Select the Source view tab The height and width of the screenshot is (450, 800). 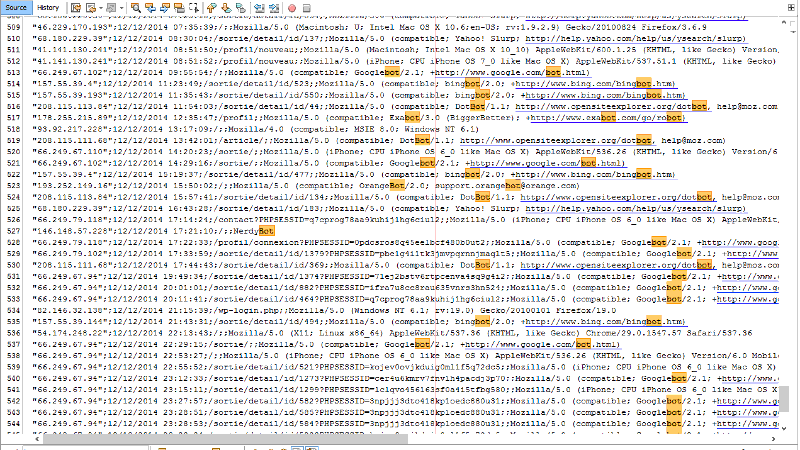point(16,8)
